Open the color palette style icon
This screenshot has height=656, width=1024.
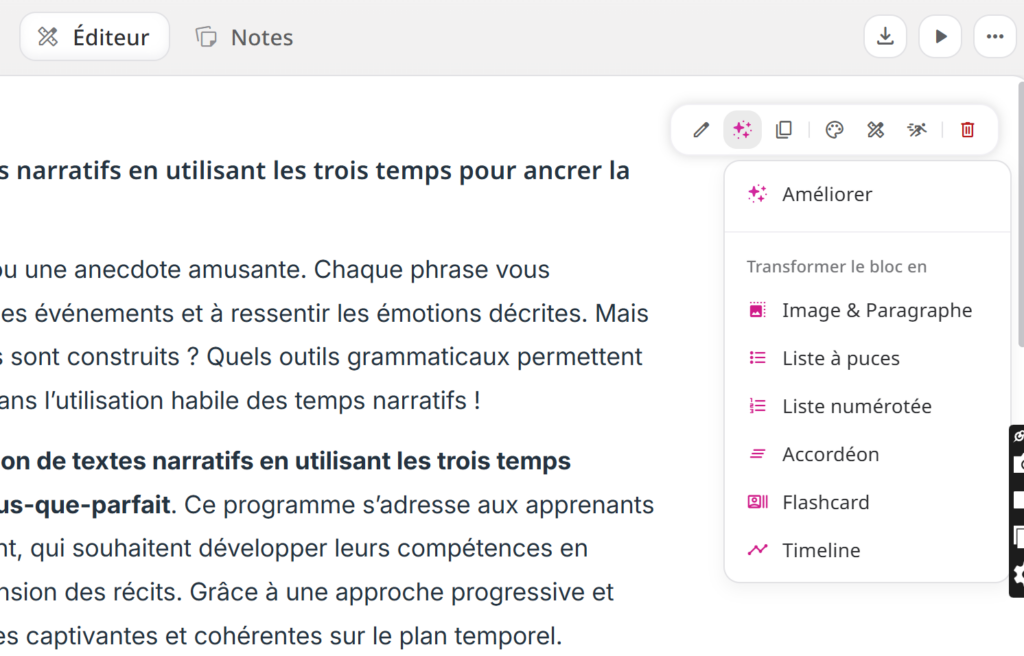(834, 130)
